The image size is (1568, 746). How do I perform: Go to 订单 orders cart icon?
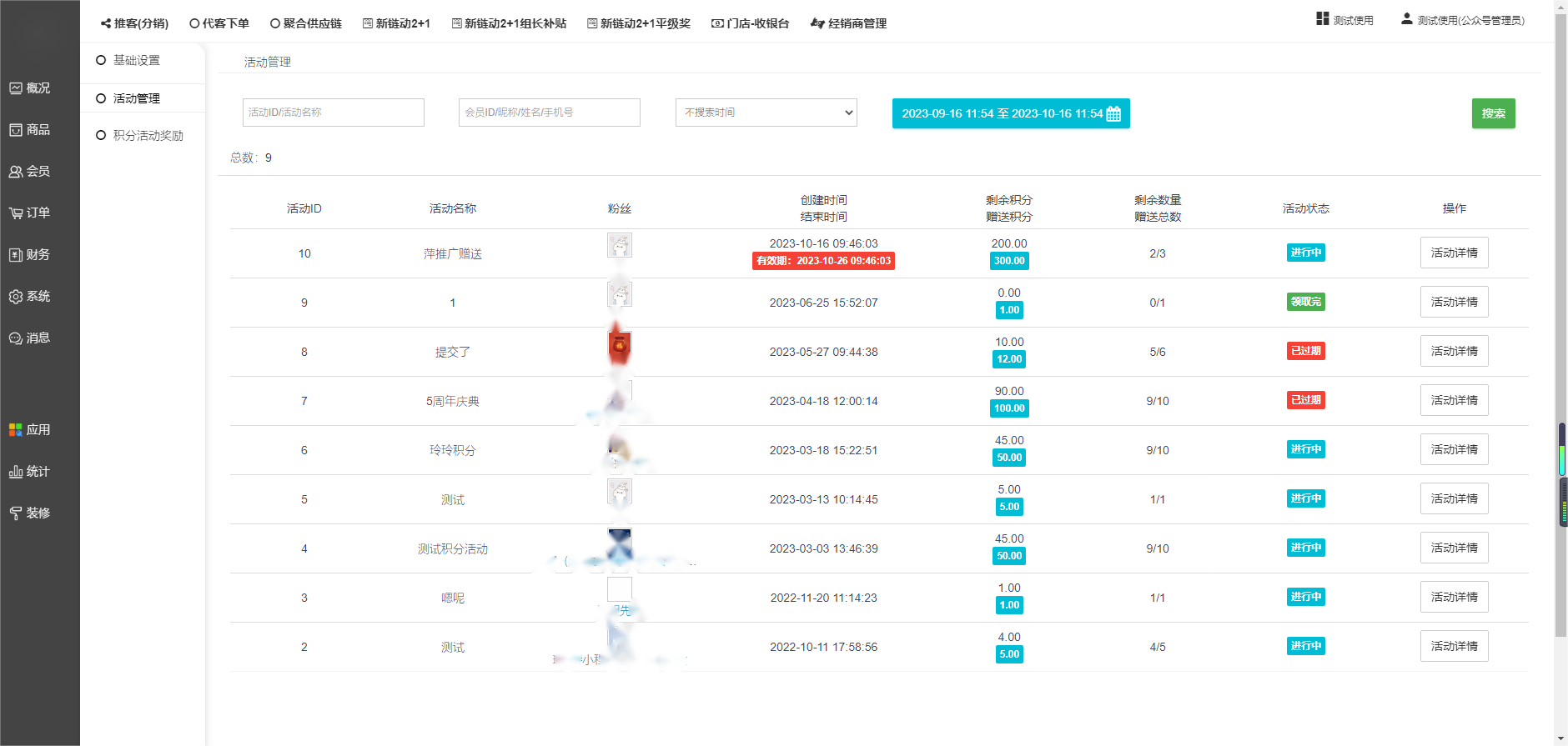click(16, 213)
